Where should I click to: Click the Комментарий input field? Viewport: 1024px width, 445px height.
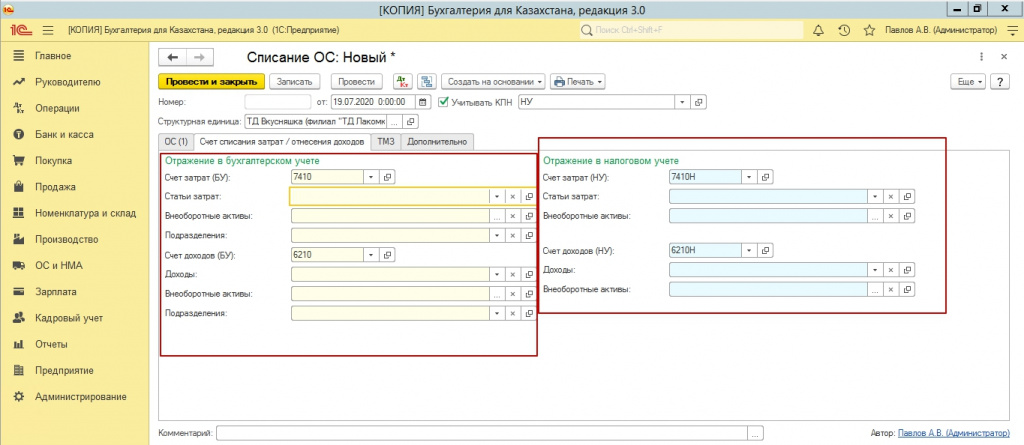coord(482,433)
